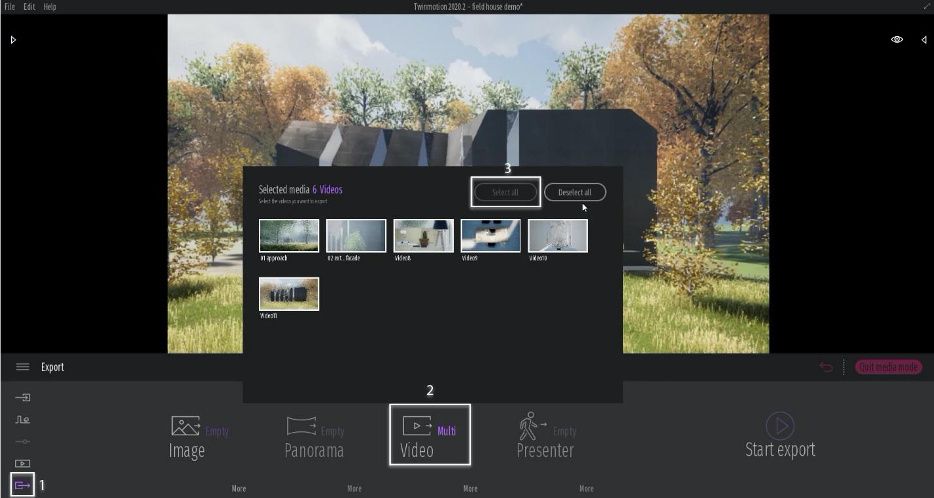The image size is (934, 498).
Task: Click the '6 Videos' count text
Action: pos(328,189)
